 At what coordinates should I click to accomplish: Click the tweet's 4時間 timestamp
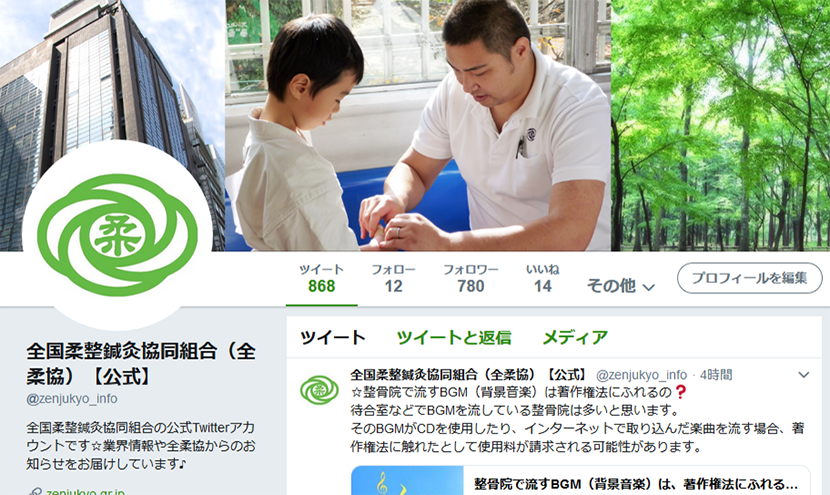716,375
